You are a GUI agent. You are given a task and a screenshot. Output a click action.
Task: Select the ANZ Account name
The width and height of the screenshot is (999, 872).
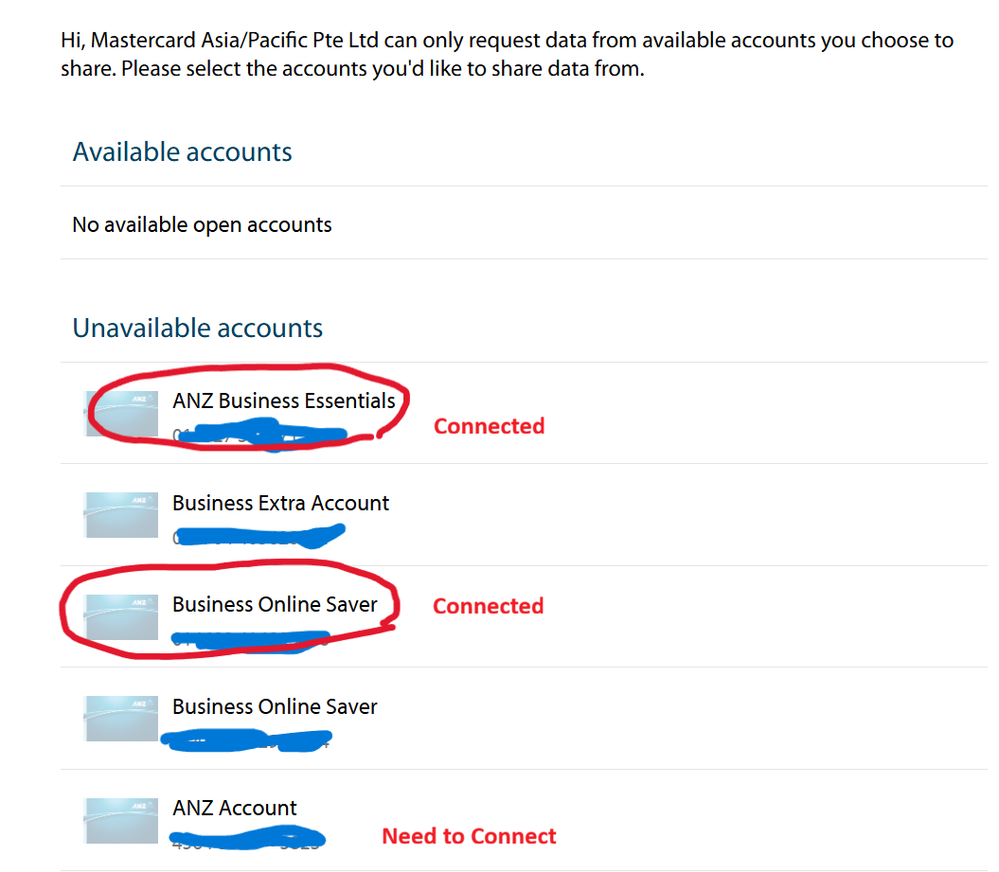point(234,808)
